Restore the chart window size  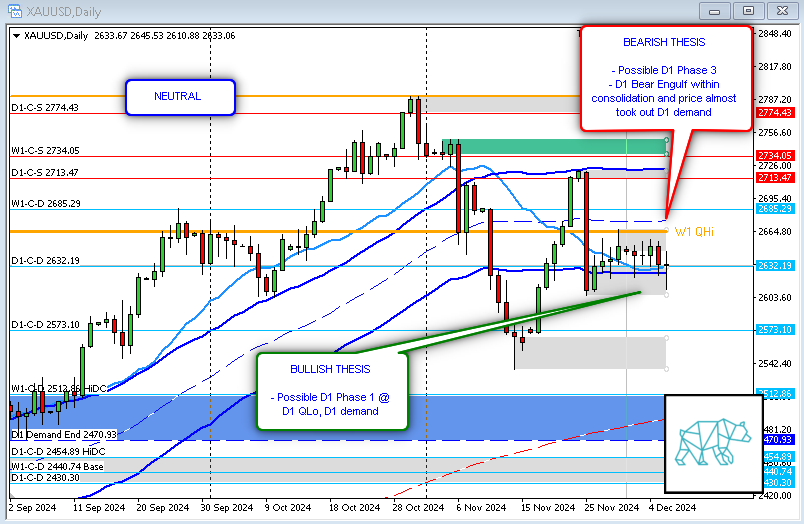(746, 10)
